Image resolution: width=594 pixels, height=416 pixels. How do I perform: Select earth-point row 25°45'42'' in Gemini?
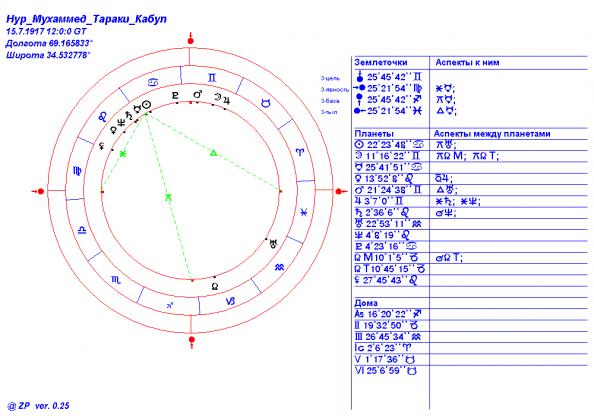pyautogui.click(x=389, y=77)
